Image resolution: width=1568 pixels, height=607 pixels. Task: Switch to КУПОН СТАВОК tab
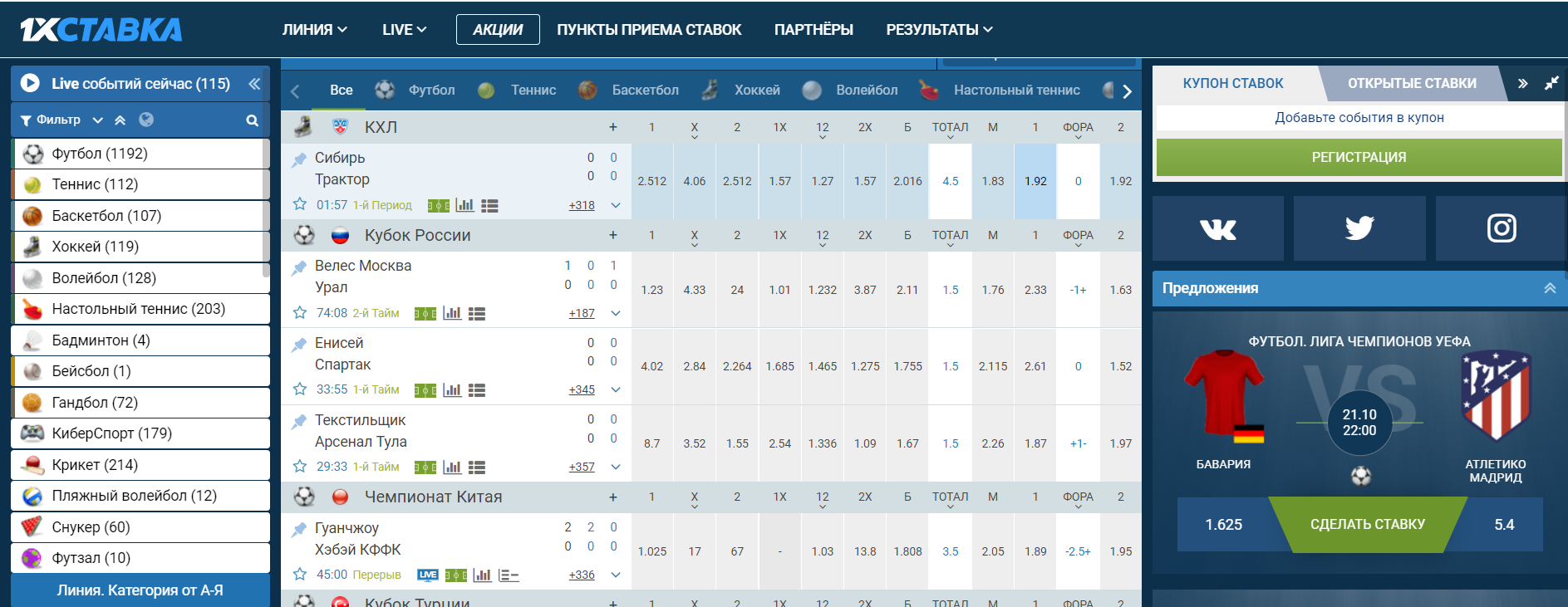[1233, 83]
